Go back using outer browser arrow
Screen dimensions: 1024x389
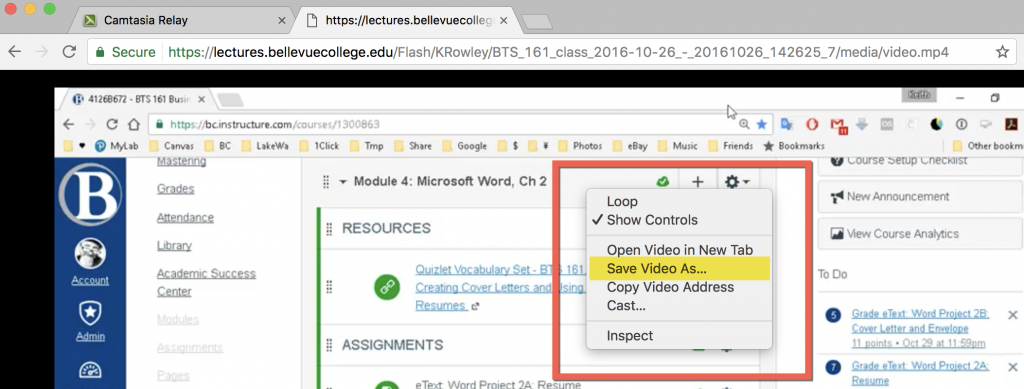[x=14, y=52]
